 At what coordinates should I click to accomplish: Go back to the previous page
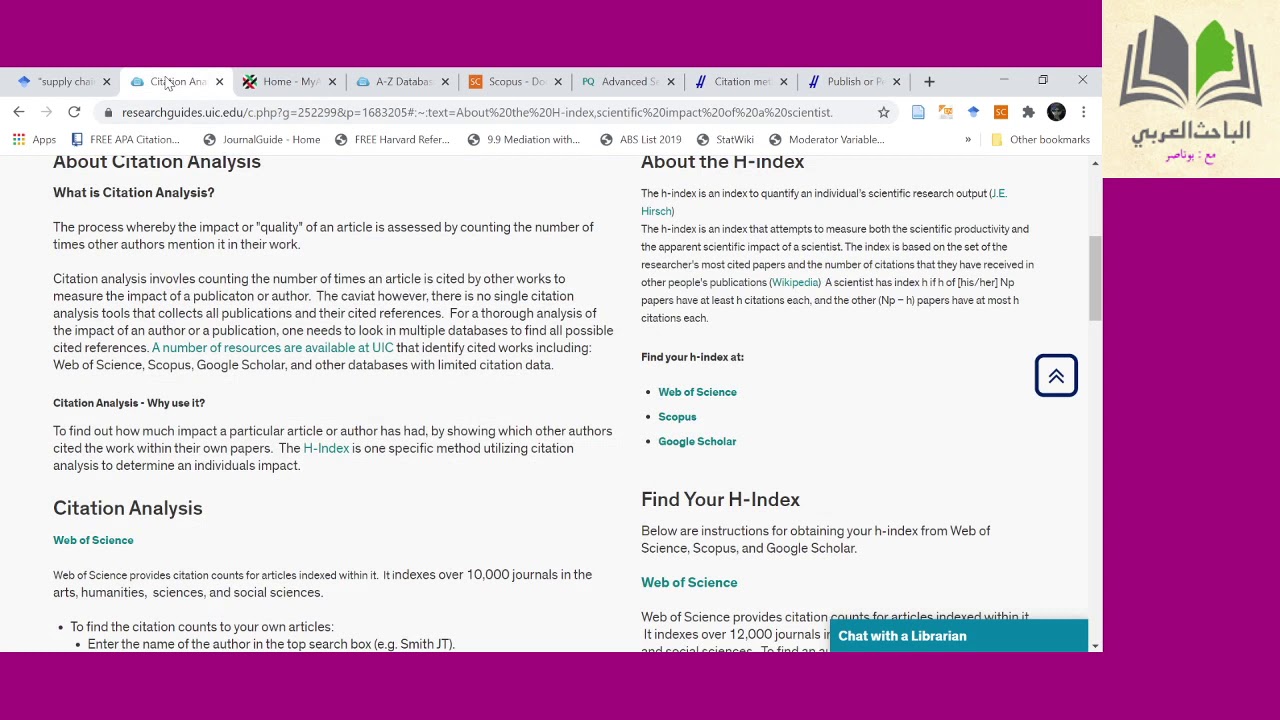19,112
